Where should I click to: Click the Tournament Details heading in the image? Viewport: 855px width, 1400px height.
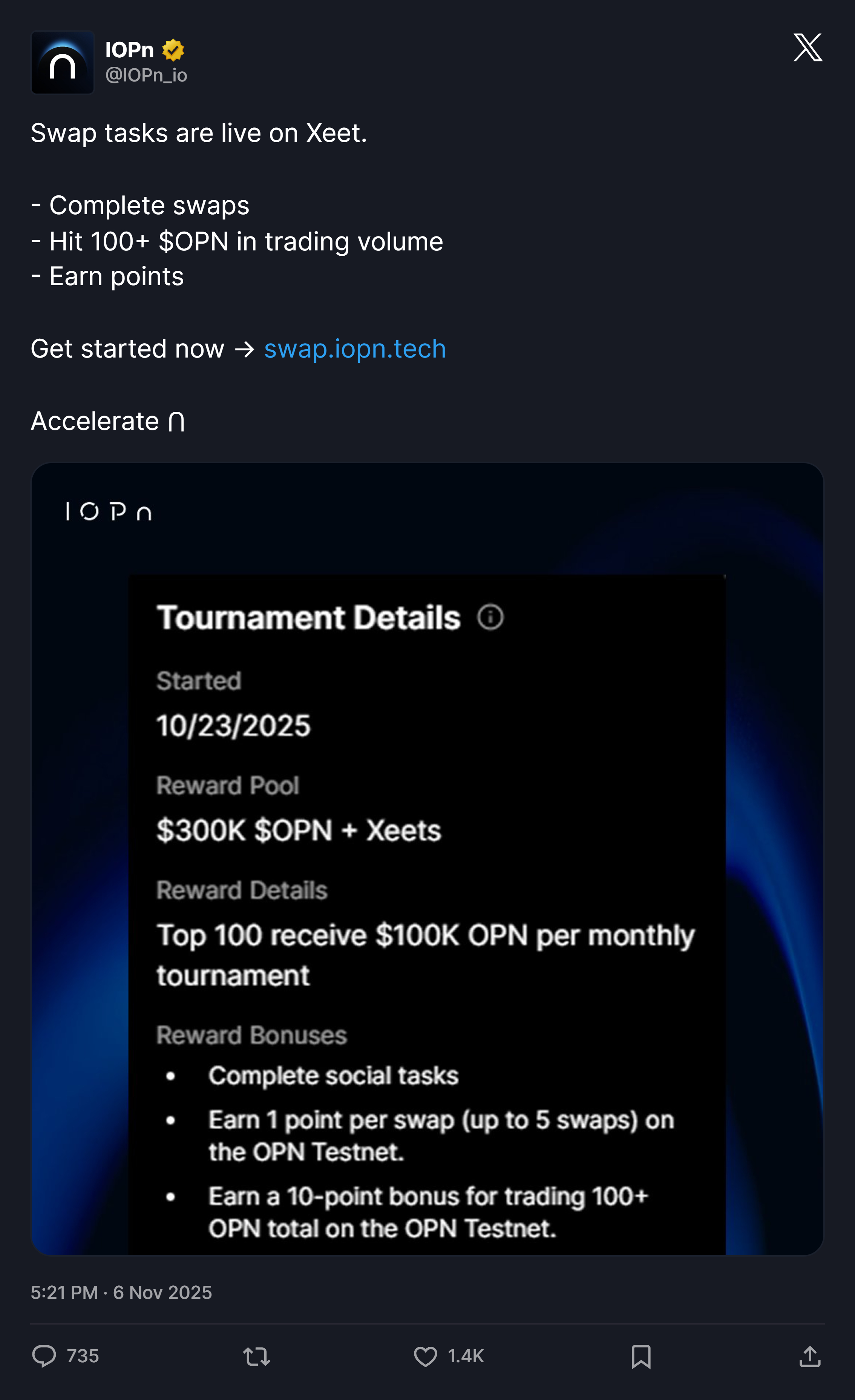point(308,618)
